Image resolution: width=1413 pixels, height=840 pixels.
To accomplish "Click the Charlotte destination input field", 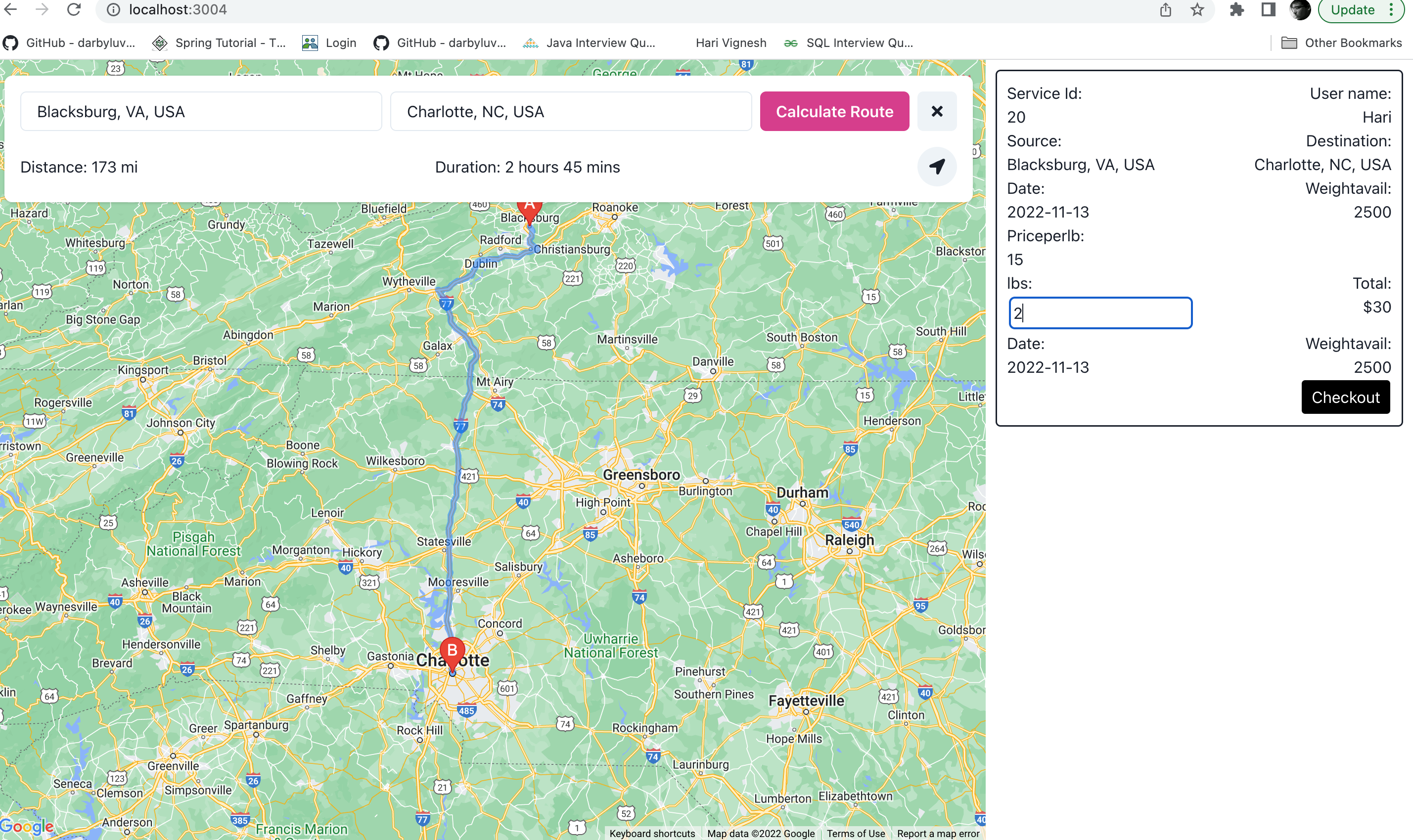I will (571, 112).
